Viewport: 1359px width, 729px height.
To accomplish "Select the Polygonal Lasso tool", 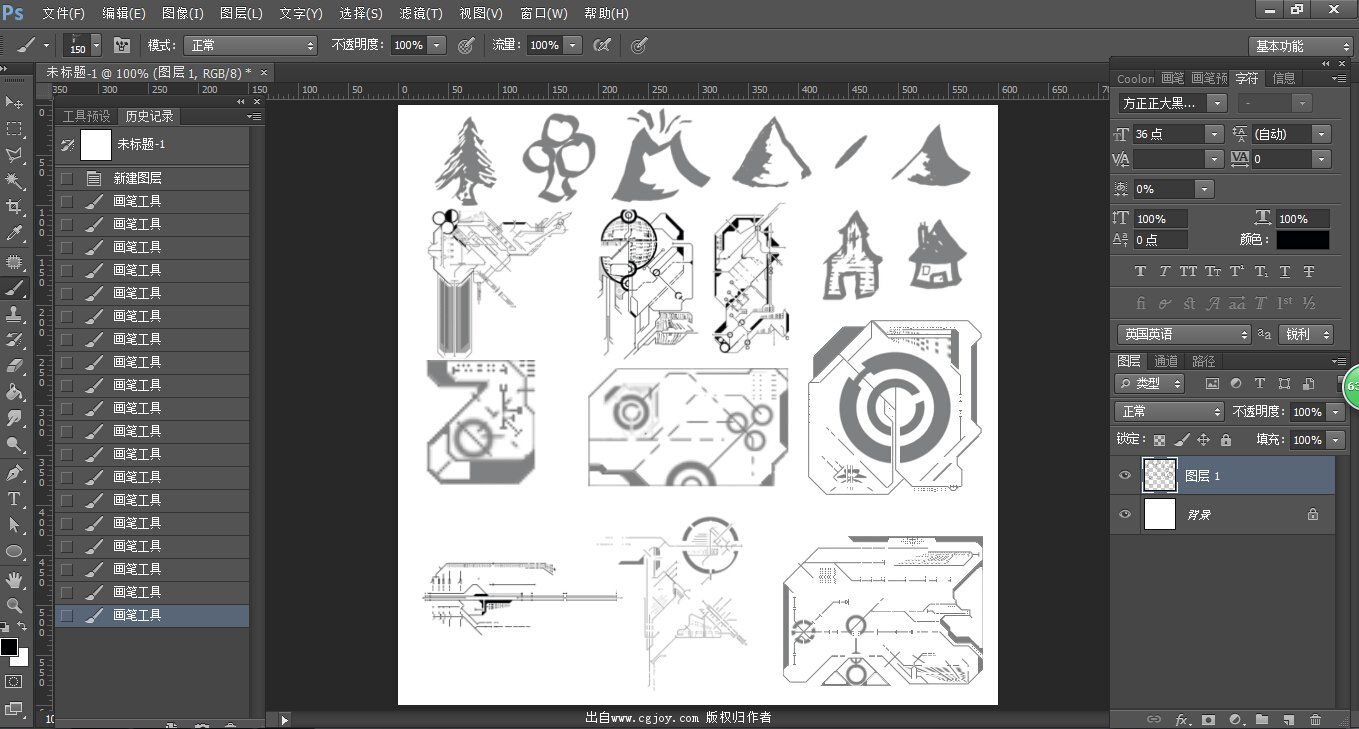I will coord(14,155).
